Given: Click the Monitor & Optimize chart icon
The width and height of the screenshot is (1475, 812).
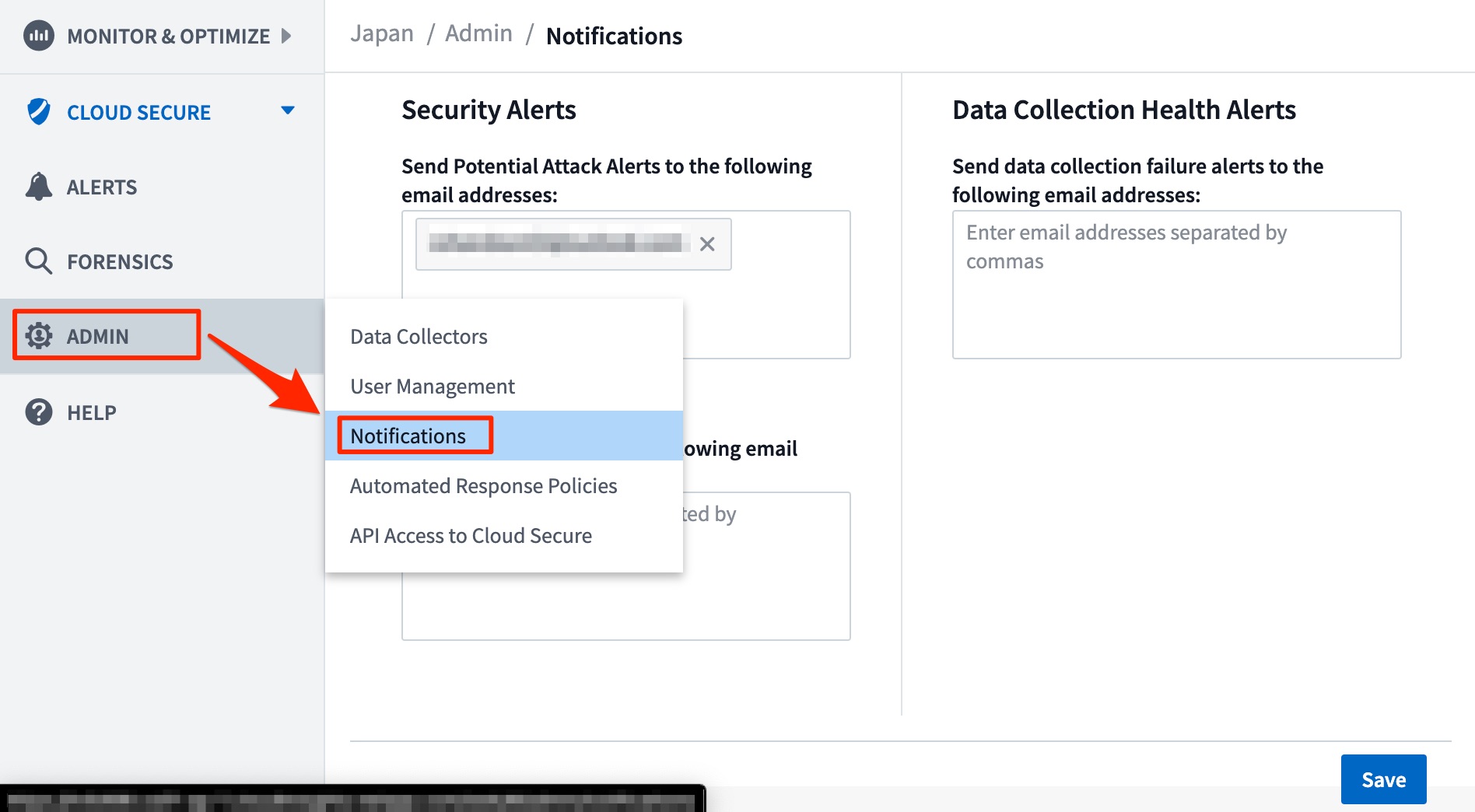Looking at the screenshot, I should click(38, 35).
